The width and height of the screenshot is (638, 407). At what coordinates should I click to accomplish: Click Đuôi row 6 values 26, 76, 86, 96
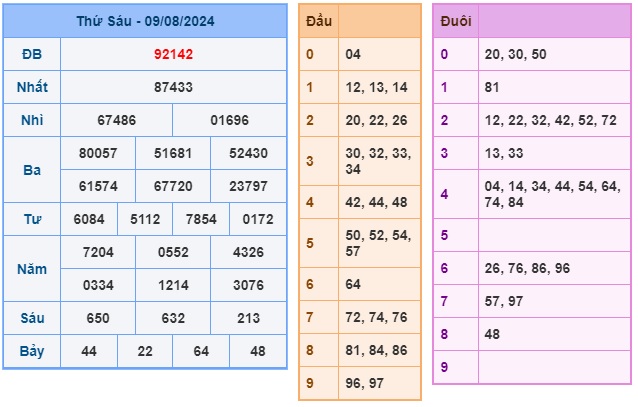point(527,268)
